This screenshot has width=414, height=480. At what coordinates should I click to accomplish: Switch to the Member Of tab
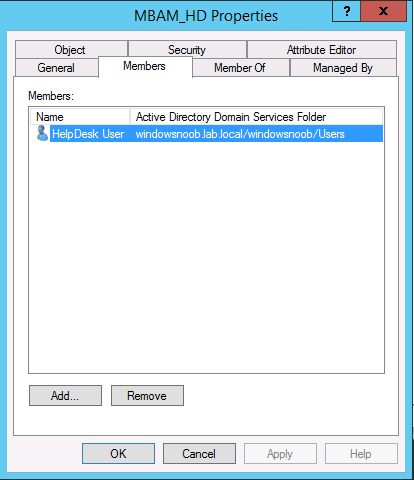tap(241, 68)
